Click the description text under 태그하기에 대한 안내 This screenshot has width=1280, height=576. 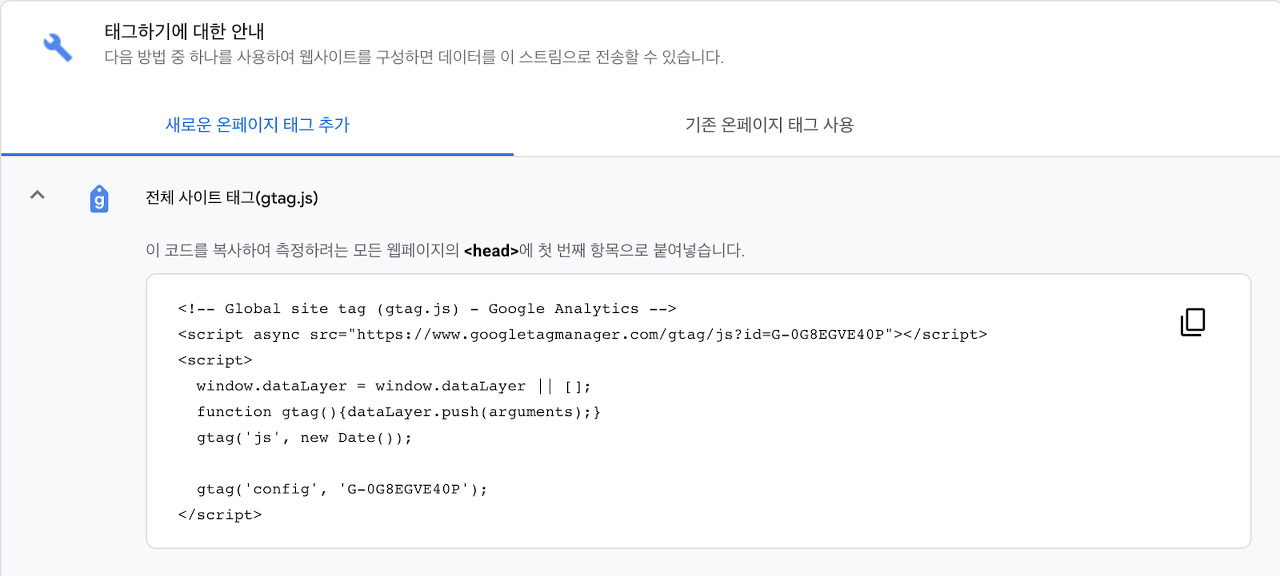click(413, 57)
